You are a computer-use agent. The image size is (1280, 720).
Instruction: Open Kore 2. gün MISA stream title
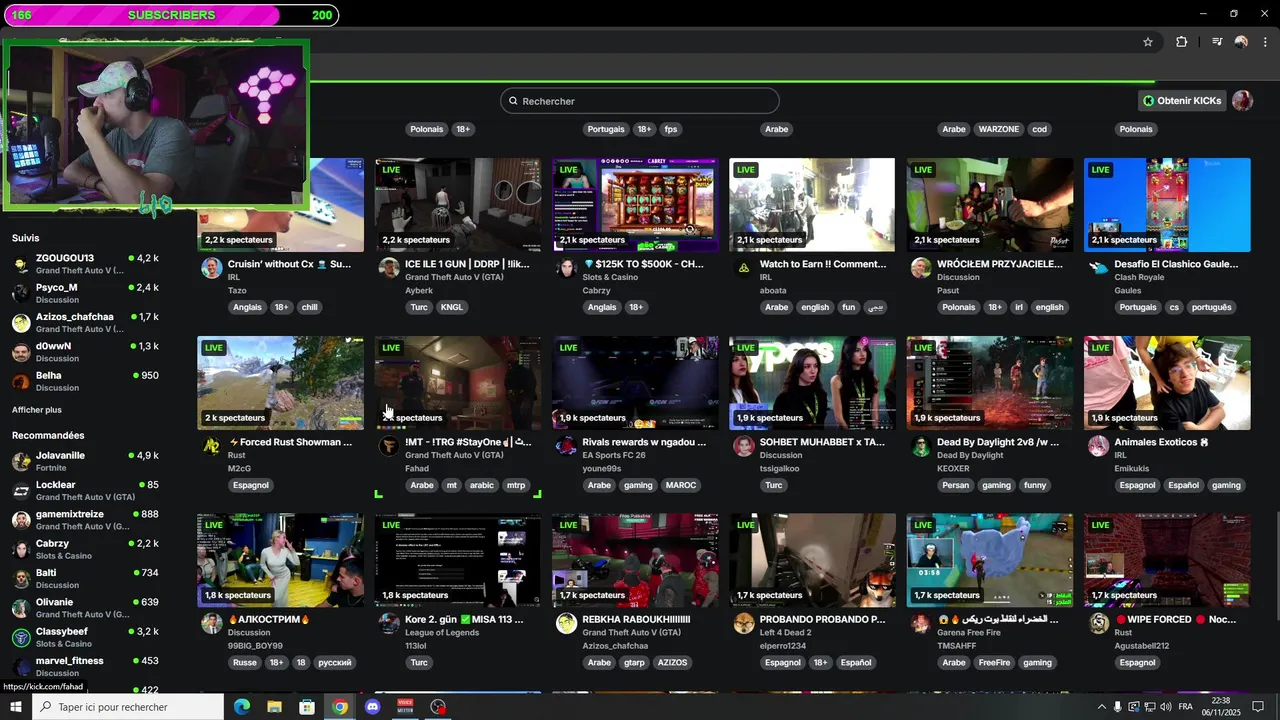click(464, 620)
